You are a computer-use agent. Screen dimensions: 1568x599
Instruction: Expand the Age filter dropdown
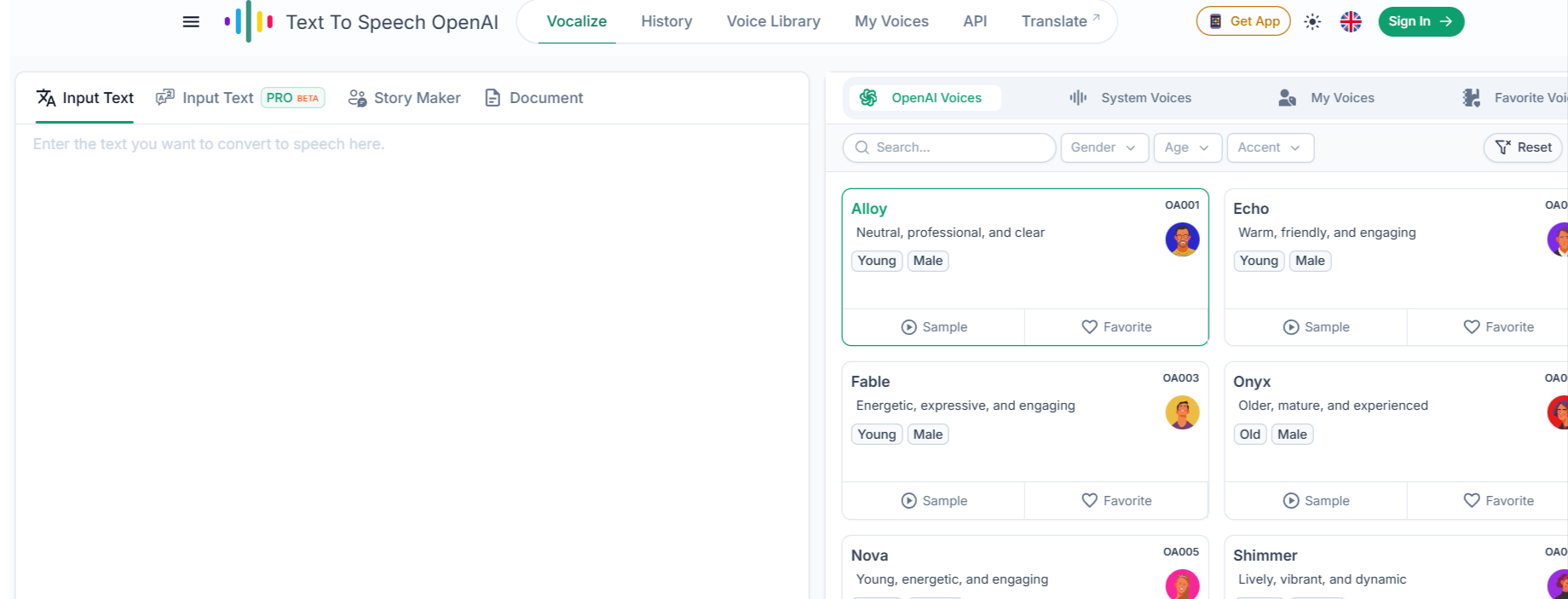tap(1188, 147)
